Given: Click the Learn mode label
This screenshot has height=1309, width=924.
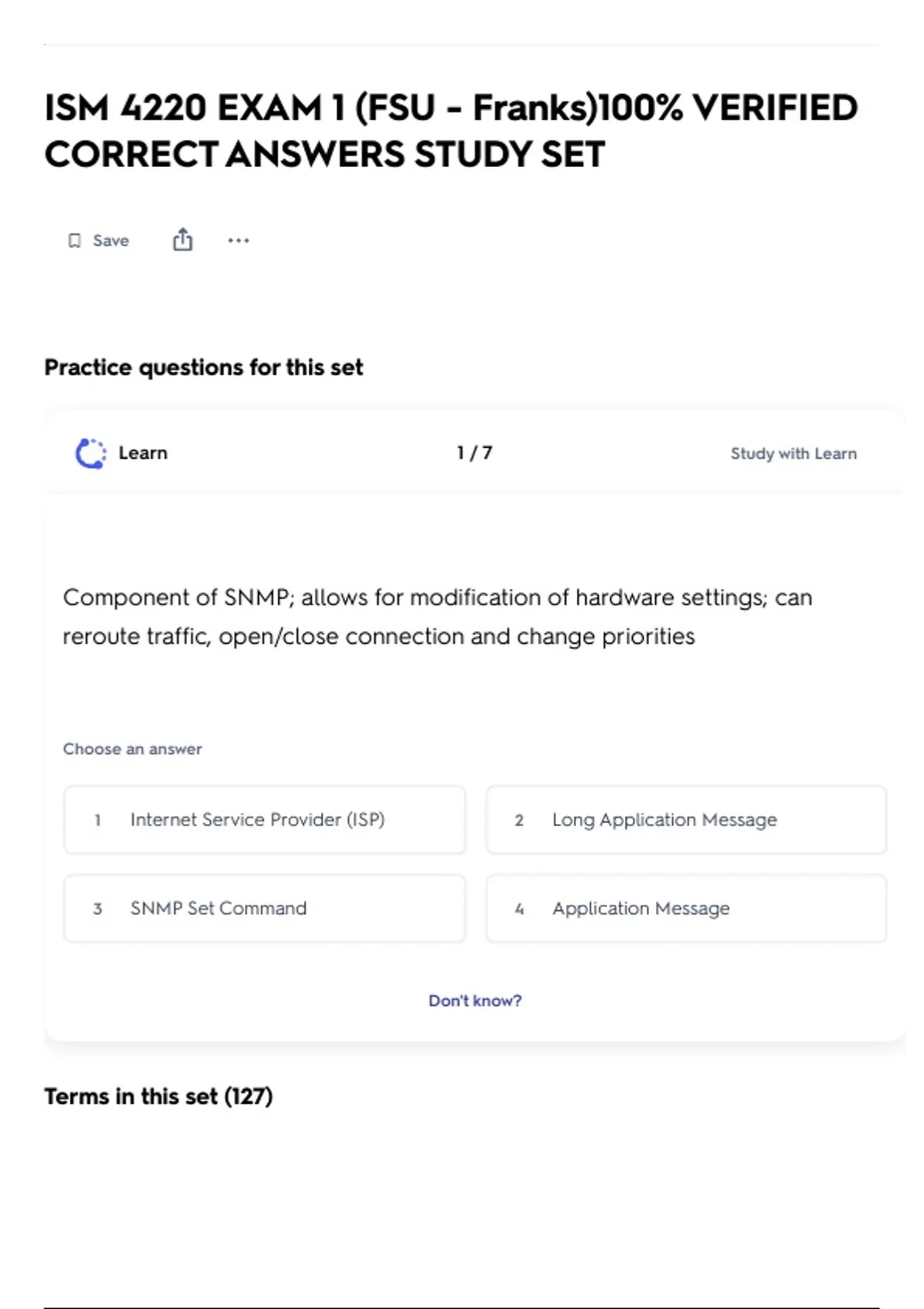Looking at the screenshot, I should pos(142,453).
